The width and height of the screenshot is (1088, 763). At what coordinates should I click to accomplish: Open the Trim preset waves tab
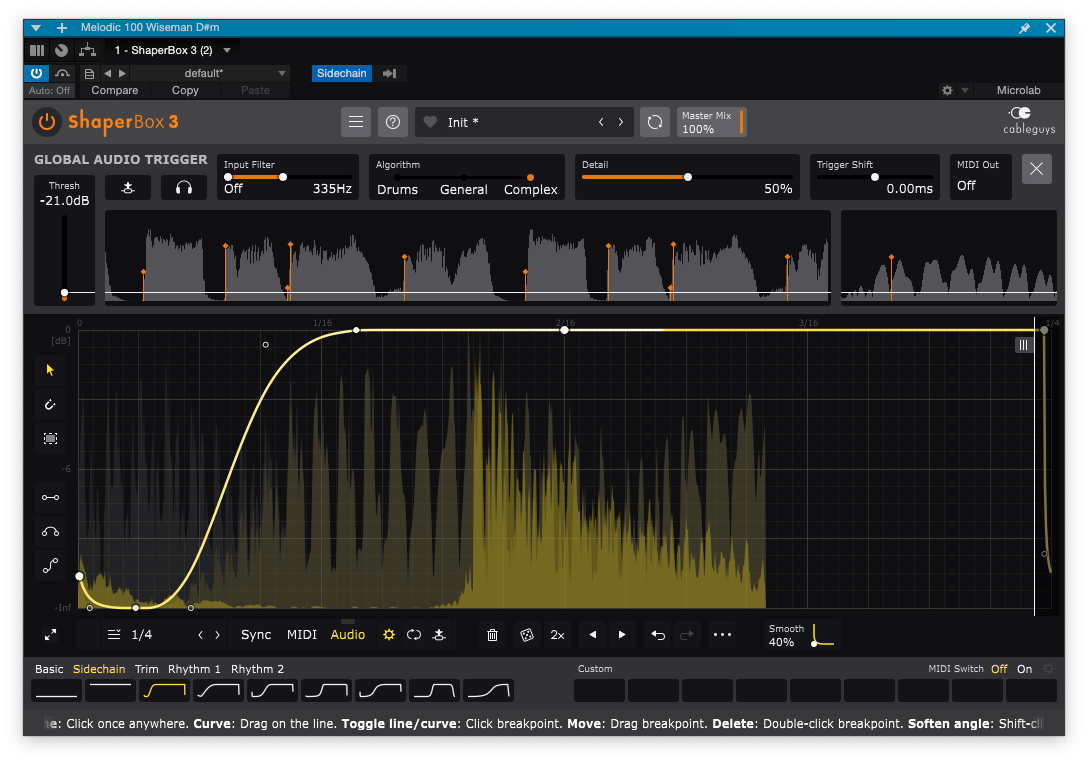pyautogui.click(x=146, y=669)
